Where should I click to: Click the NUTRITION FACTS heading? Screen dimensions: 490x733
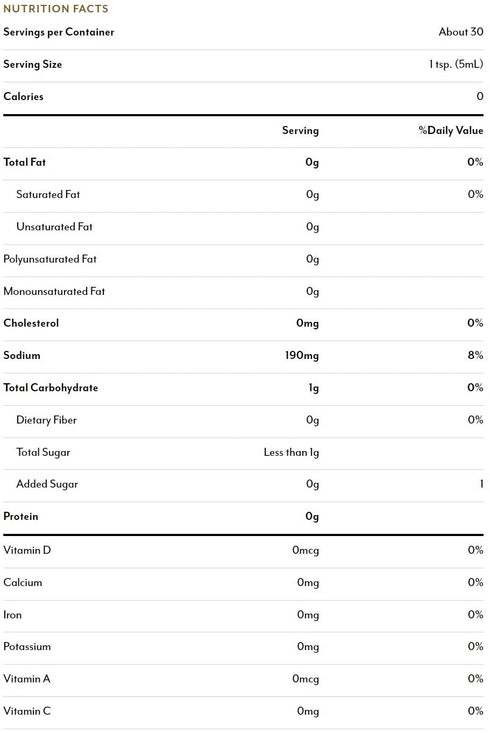pyautogui.click(x=56, y=8)
